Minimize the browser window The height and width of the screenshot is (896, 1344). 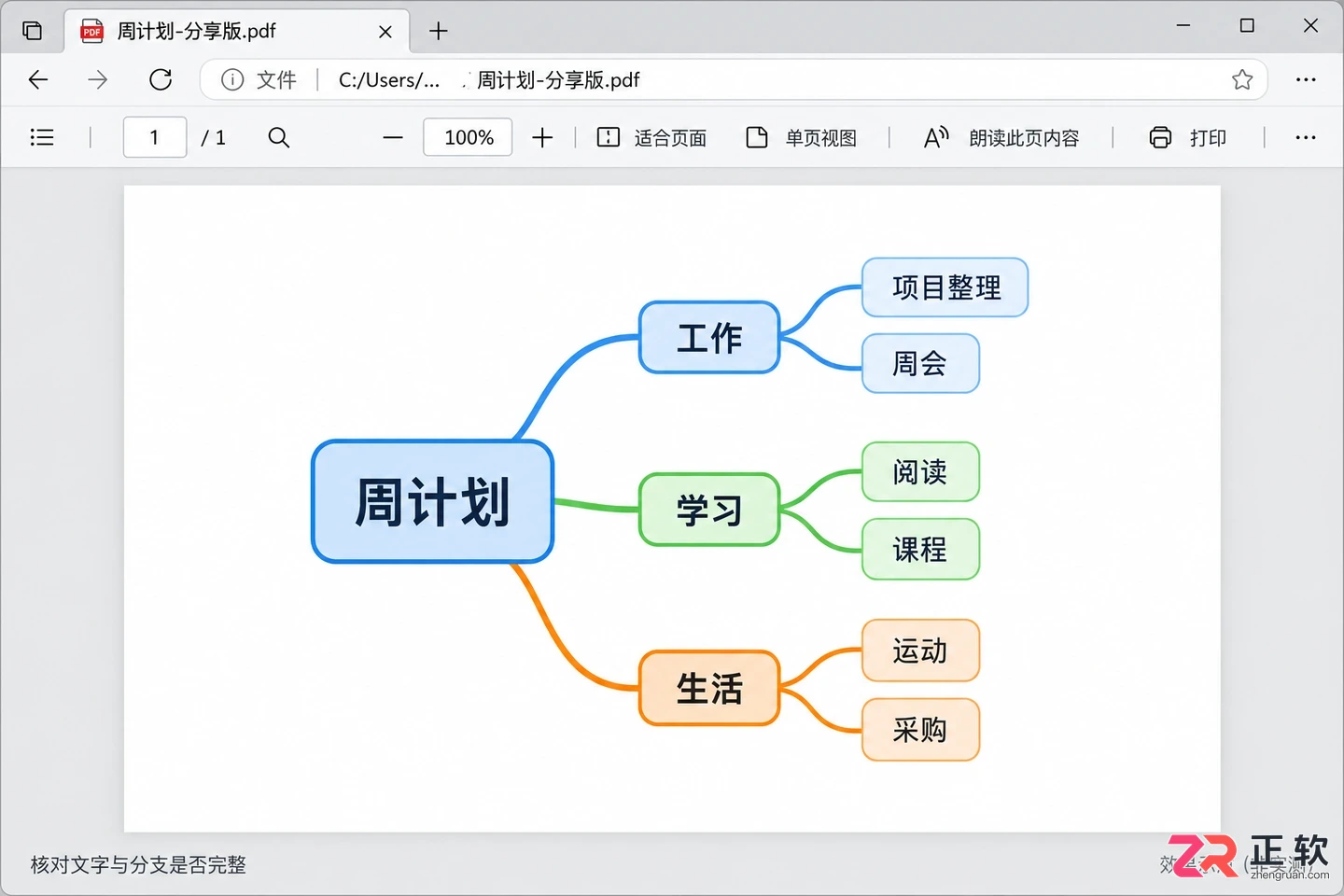click(1183, 26)
